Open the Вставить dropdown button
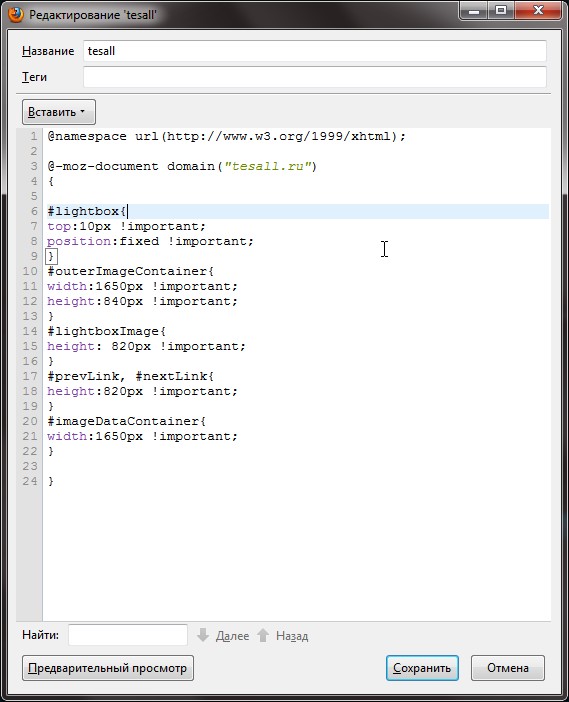This screenshot has width=569, height=702. point(59,112)
